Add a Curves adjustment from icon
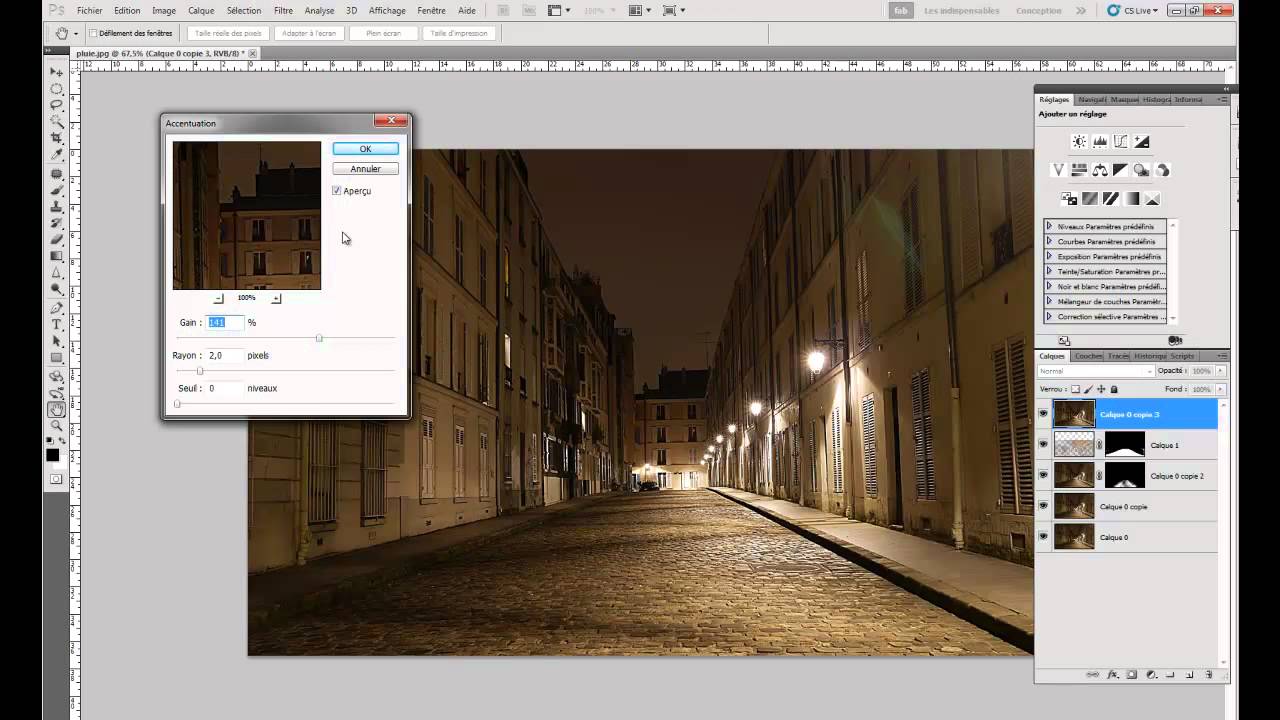The image size is (1280, 720). tap(1121, 142)
